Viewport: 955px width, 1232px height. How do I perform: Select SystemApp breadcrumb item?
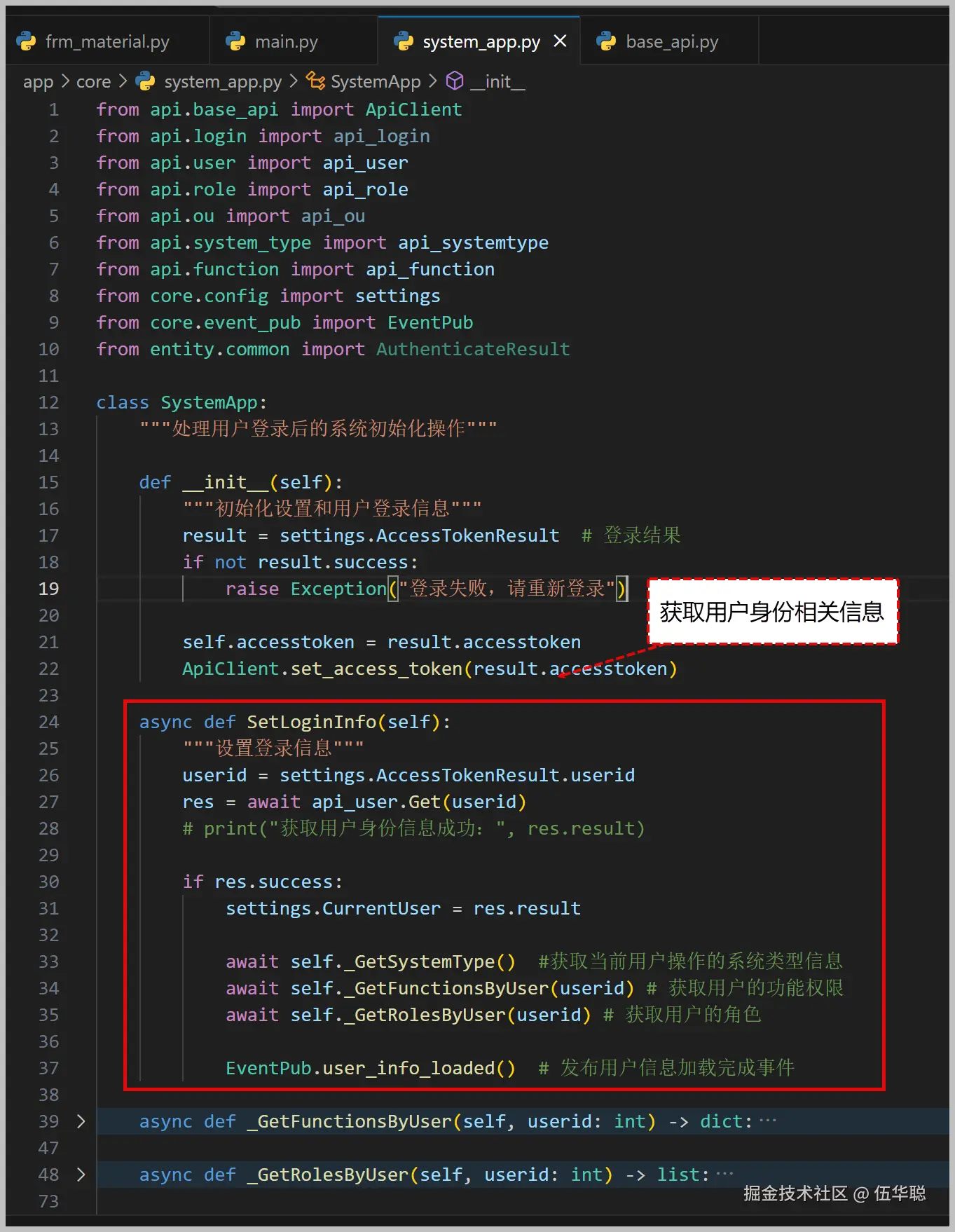(x=376, y=82)
